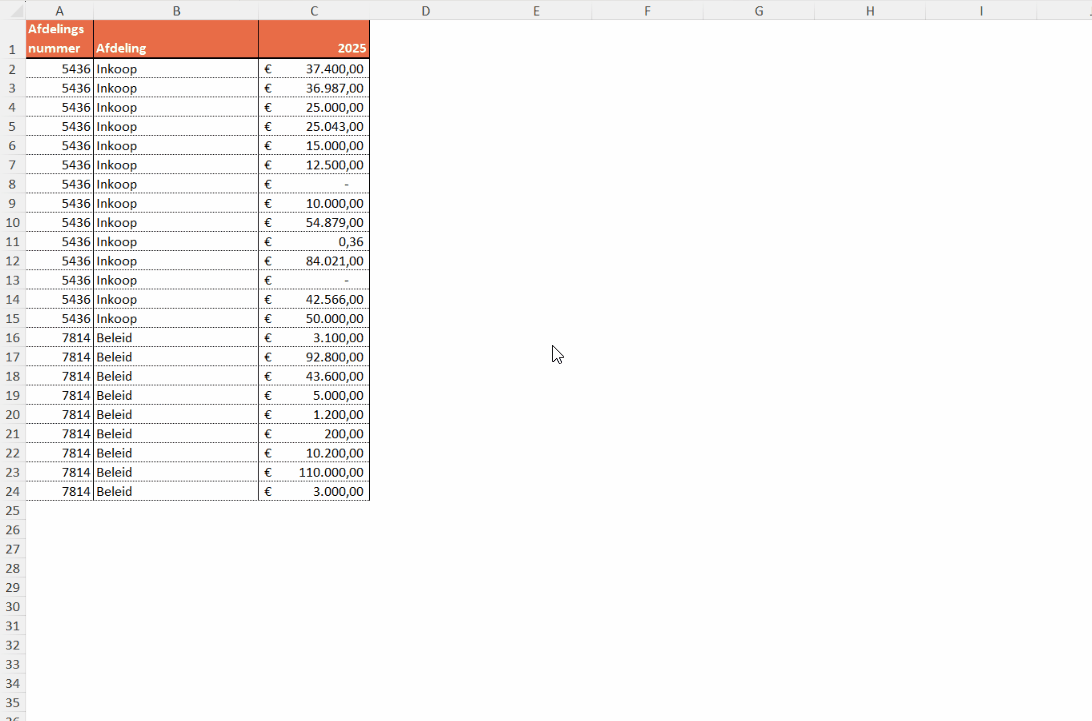Select the cell containing 25.043,00

pyautogui.click(x=314, y=126)
